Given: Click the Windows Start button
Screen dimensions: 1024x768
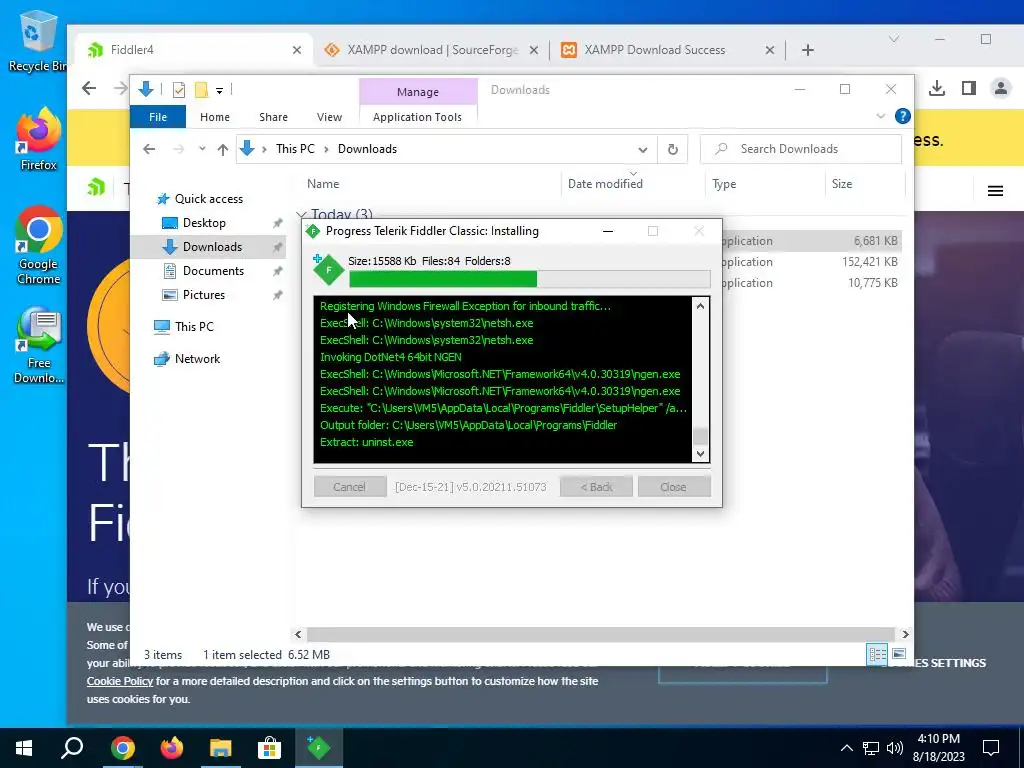Looking at the screenshot, I should coord(24,748).
